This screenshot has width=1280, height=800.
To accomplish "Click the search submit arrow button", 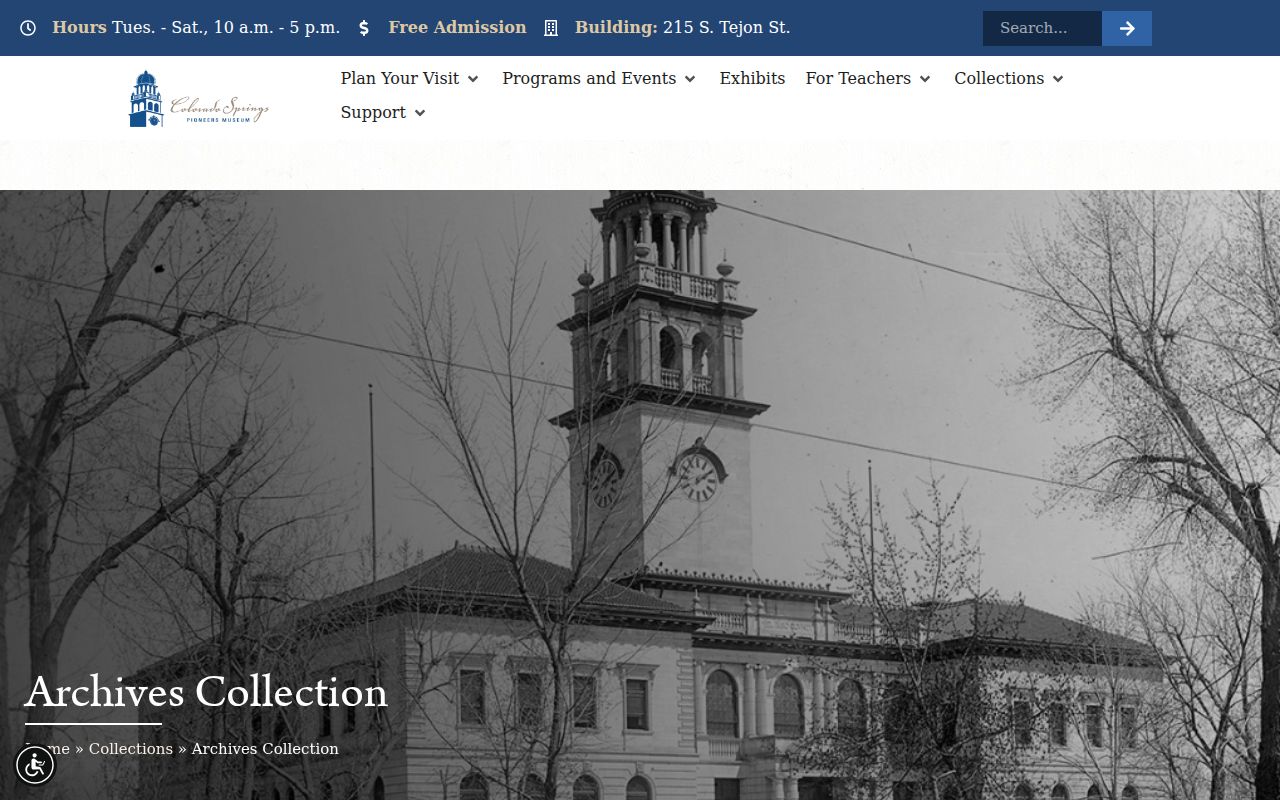I will point(1127,28).
